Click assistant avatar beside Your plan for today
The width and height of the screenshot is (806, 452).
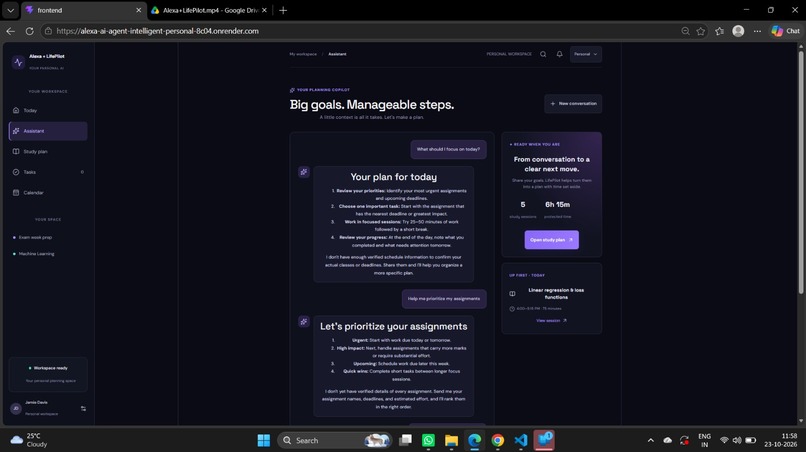(x=304, y=172)
